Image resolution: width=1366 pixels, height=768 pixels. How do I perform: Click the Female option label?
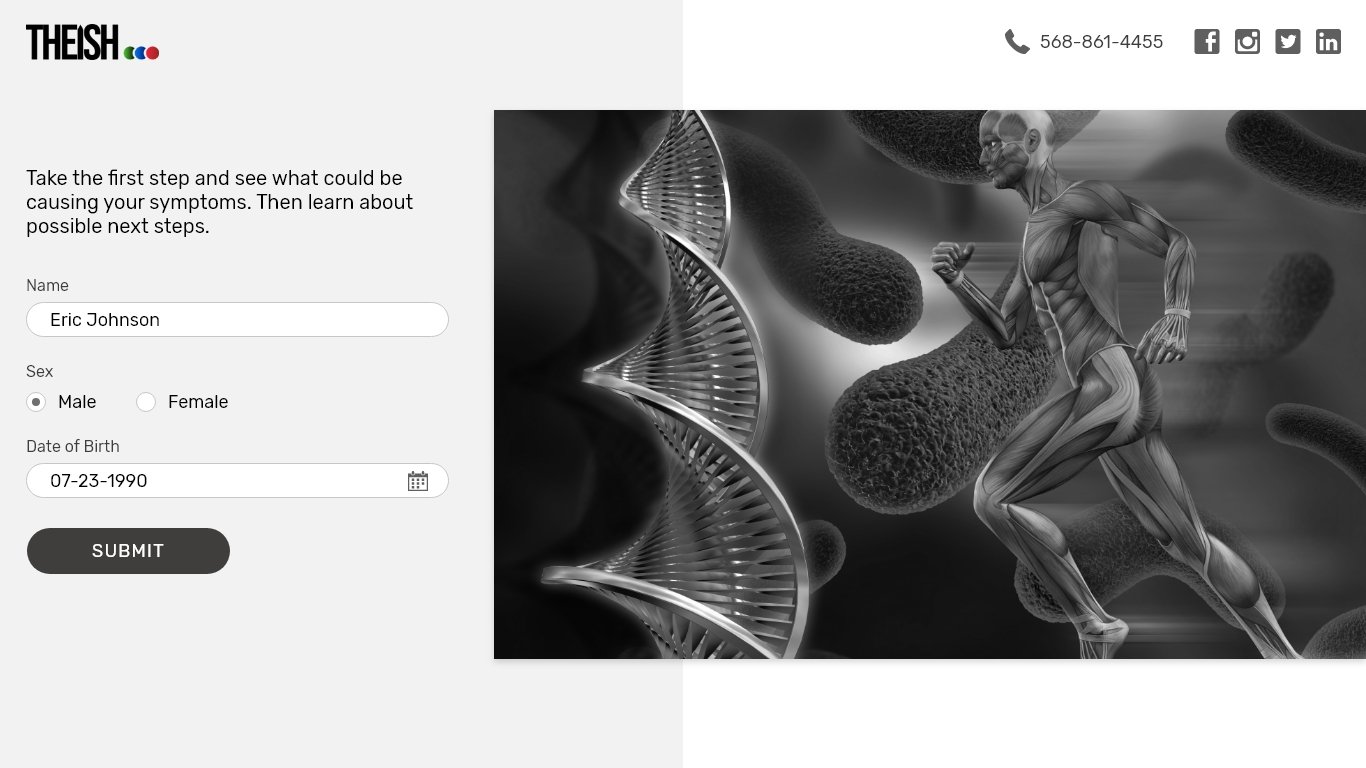click(x=198, y=402)
